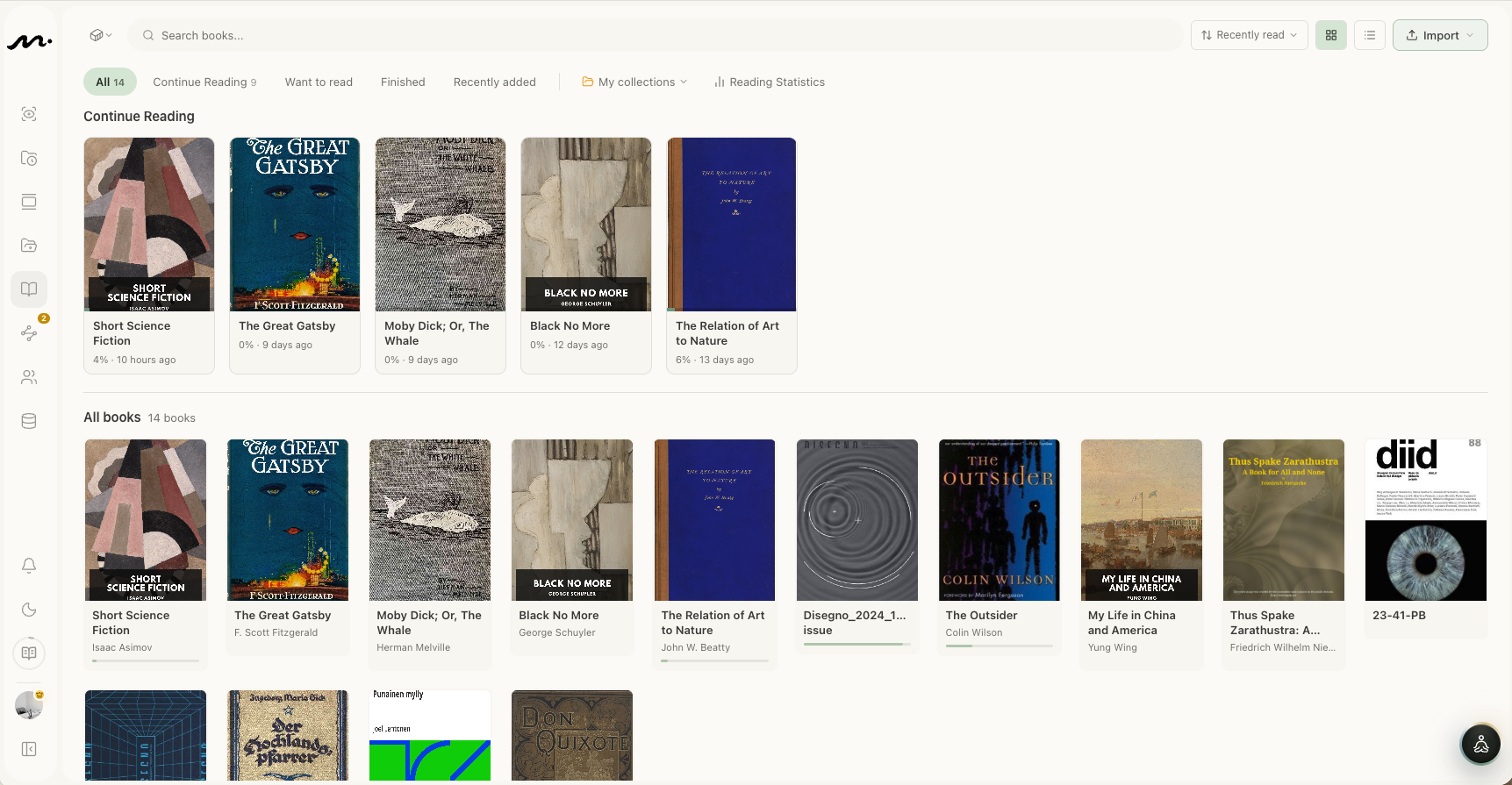Open the Reading Statistics tab
The height and width of the screenshot is (785, 1512).
click(x=770, y=82)
